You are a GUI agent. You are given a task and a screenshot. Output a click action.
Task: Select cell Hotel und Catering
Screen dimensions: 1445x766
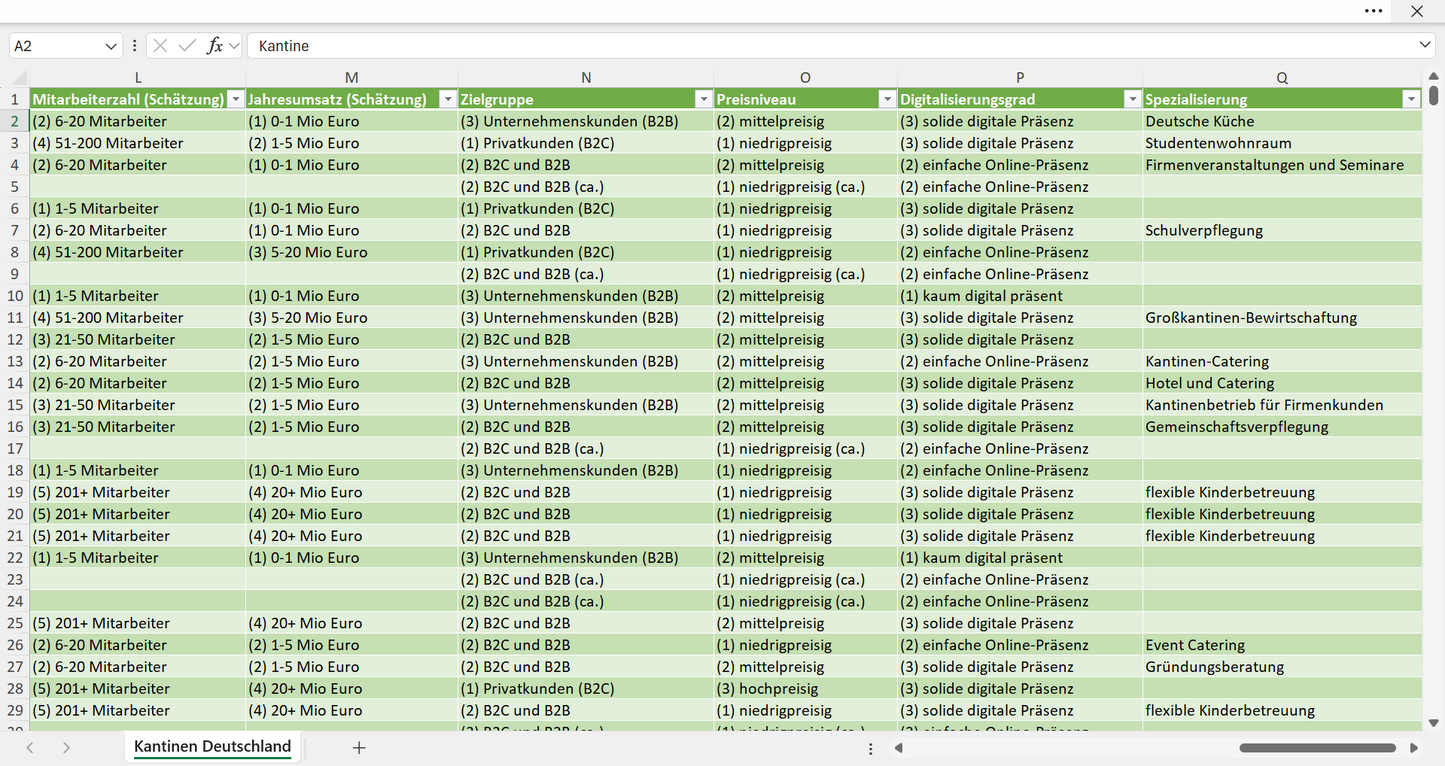coord(1282,383)
